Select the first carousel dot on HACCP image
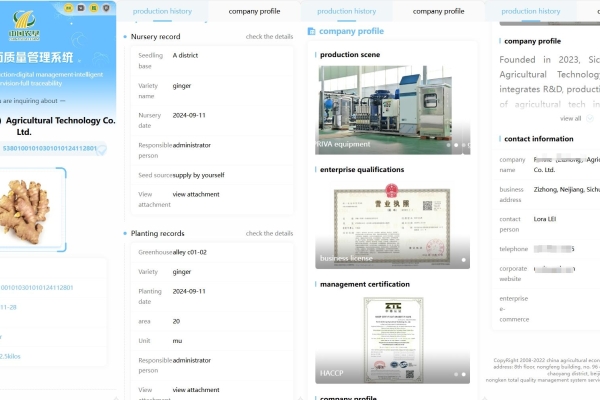Viewport: 600px width, 400px height. pos(456,374)
